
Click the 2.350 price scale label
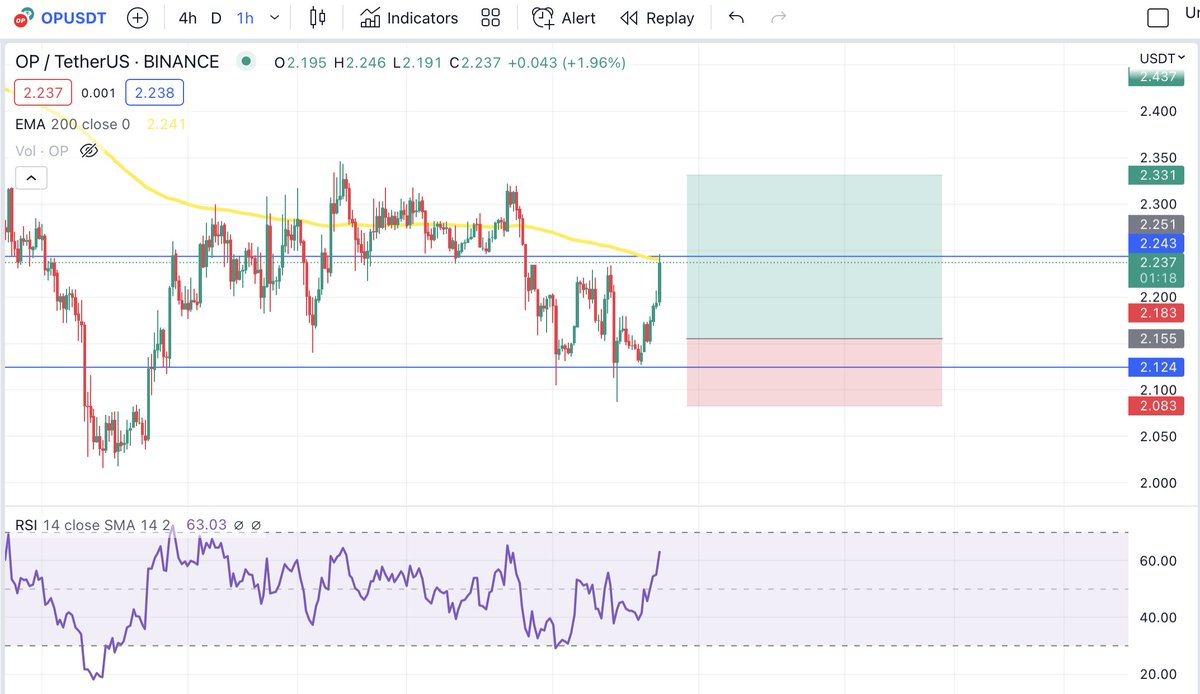click(x=1160, y=157)
